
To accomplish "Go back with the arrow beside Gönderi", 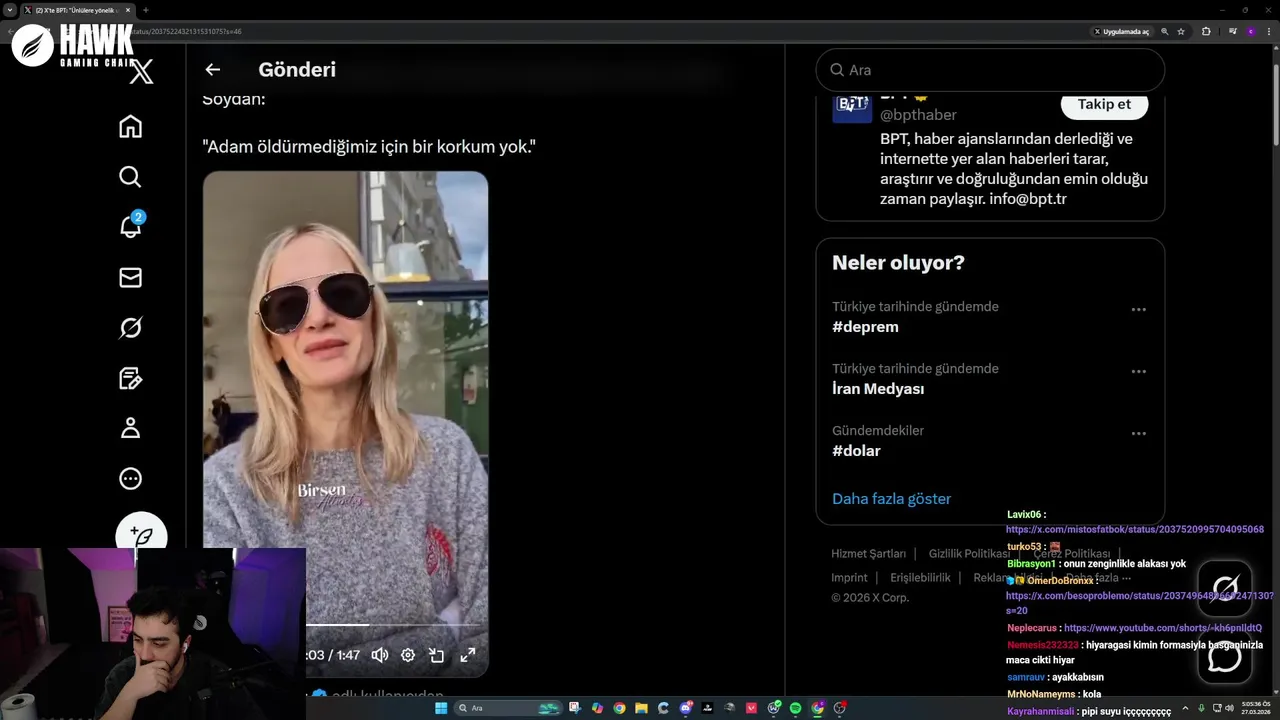I will coord(212,69).
